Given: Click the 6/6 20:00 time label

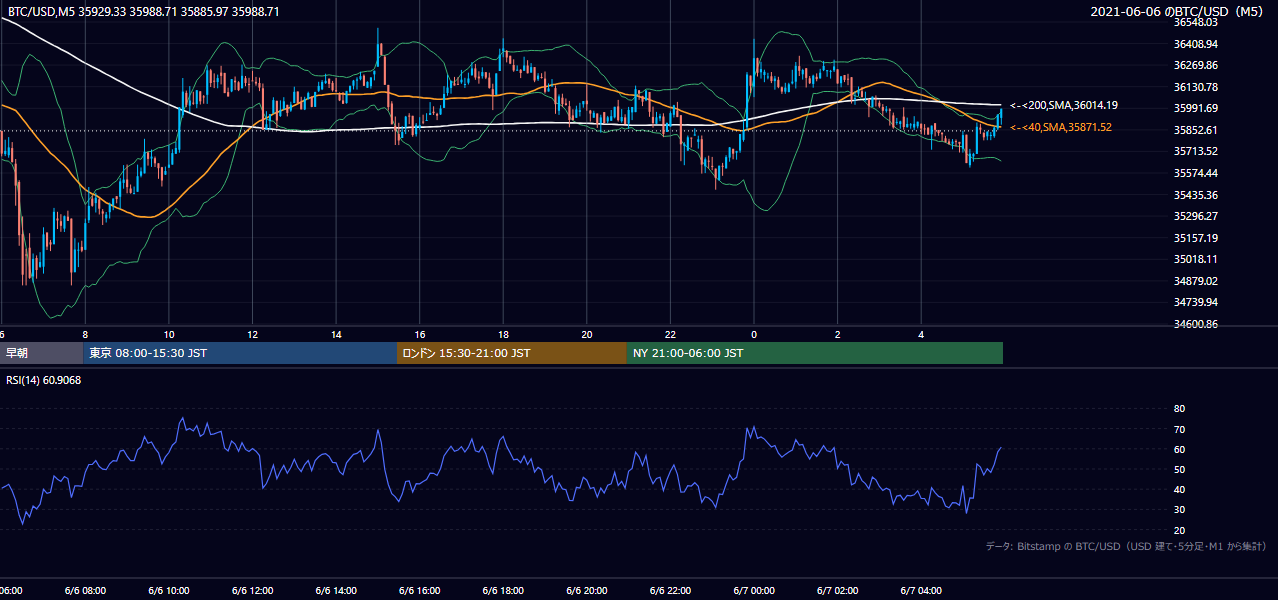Looking at the screenshot, I should (587, 591).
